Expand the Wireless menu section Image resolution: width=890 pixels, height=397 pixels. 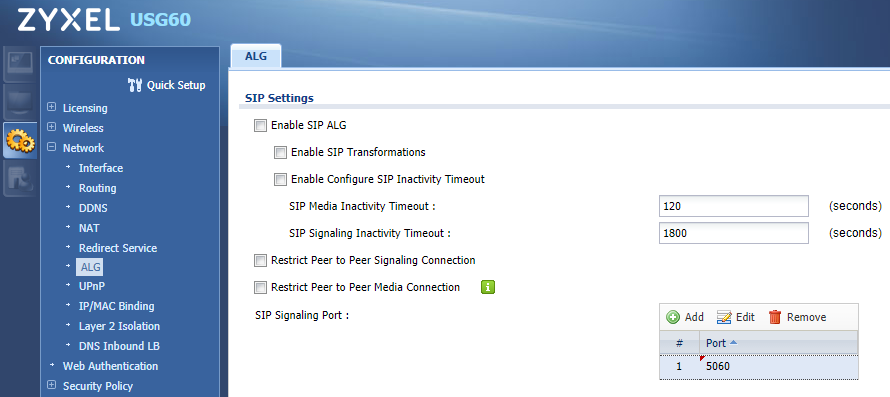(x=52, y=127)
